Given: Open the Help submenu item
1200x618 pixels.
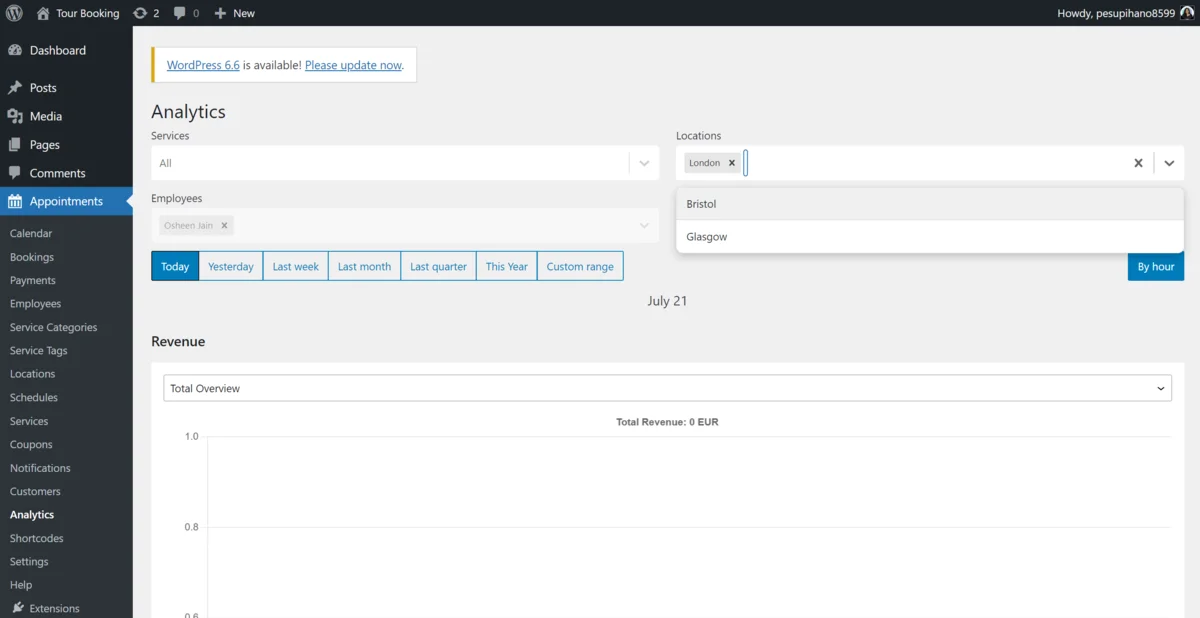Looking at the screenshot, I should coord(21,585).
